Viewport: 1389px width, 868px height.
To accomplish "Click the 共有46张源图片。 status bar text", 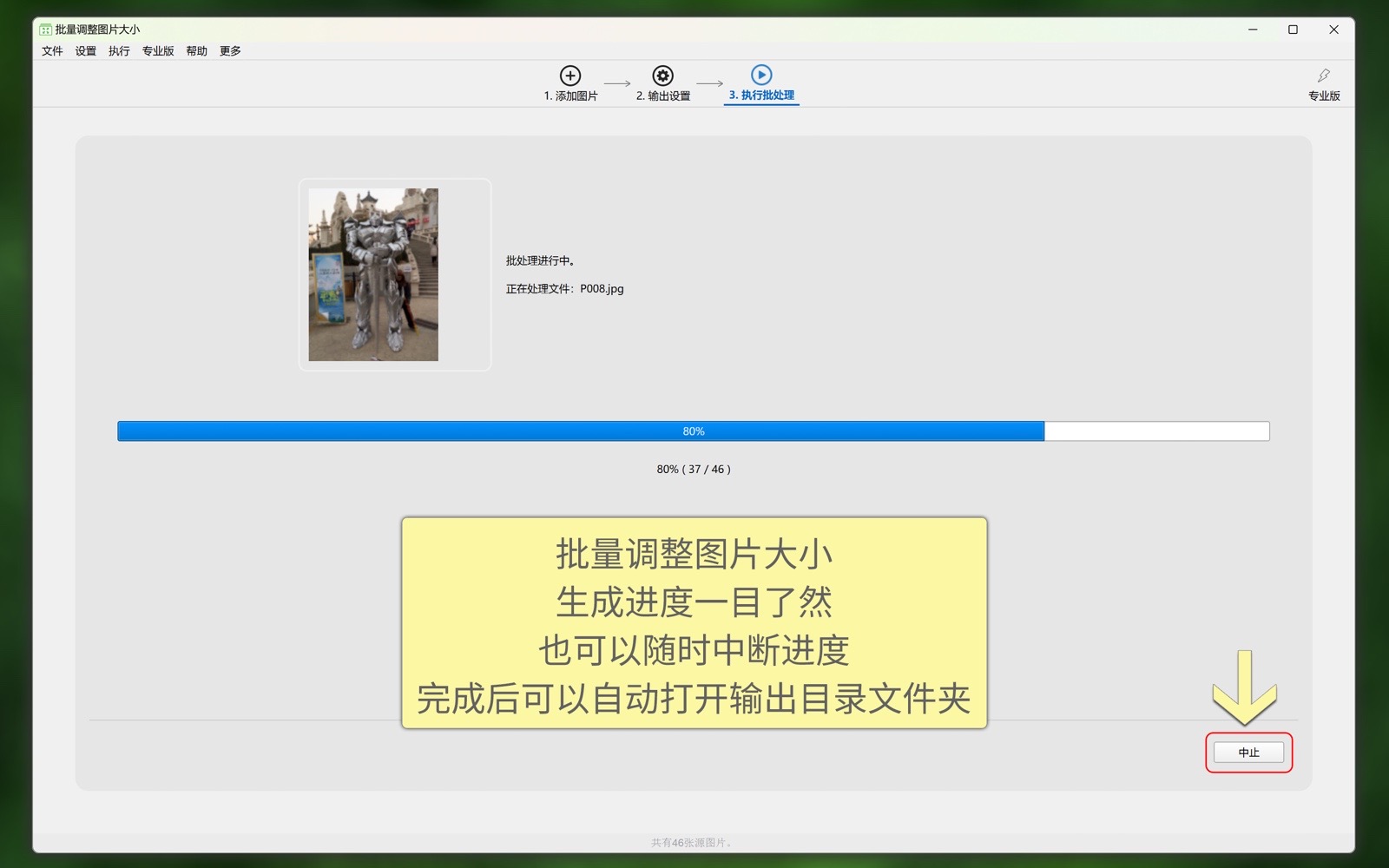I will click(693, 843).
